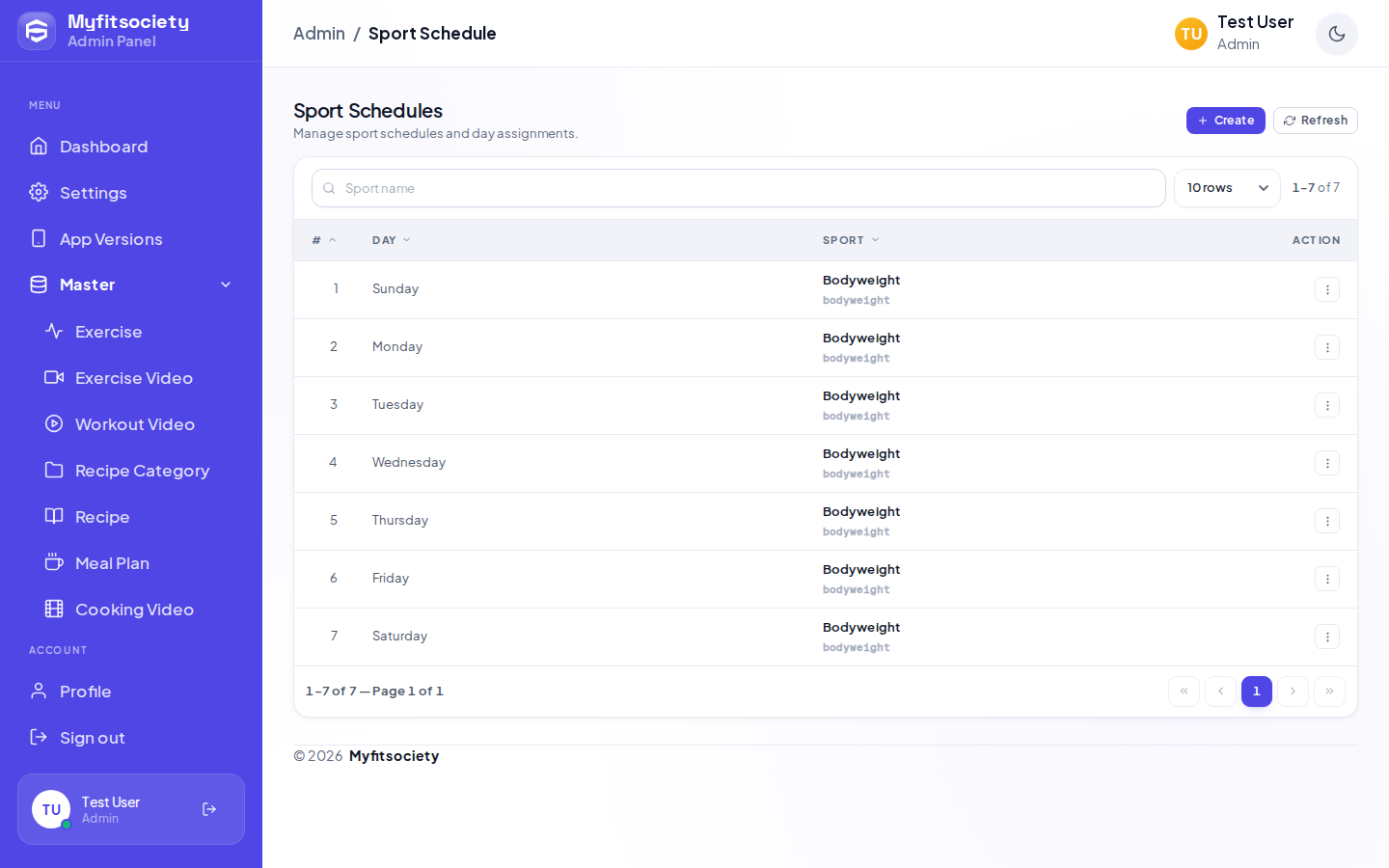Focus the Sport name search field
Screen dimensions: 1389x868
pyautogui.click(x=739, y=188)
